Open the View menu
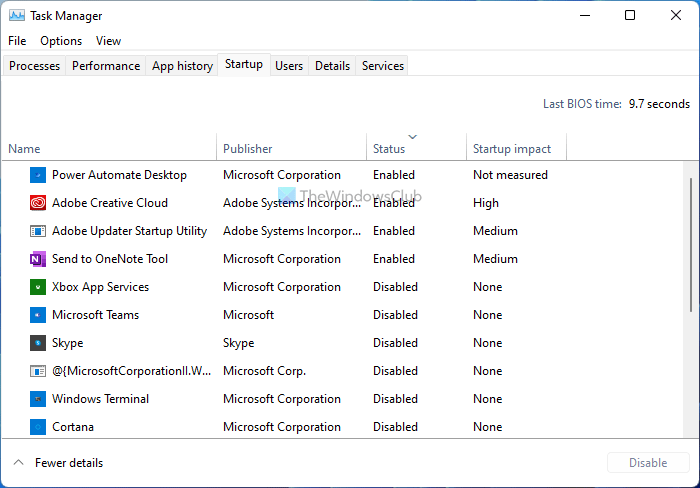Screen dimensions: 700x488 click(x=108, y=41)
